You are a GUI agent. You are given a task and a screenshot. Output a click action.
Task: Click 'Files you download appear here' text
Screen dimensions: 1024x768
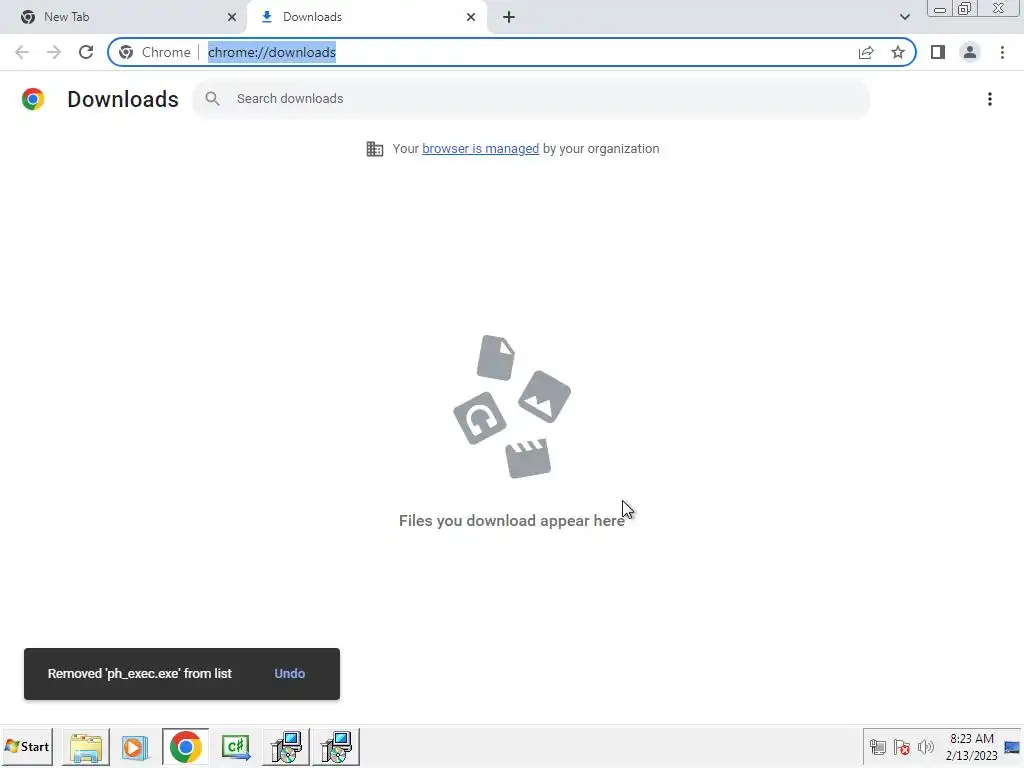pos(511,520)
